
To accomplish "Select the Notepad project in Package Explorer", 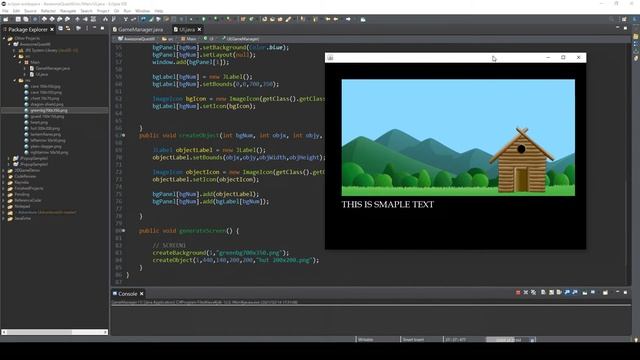I will [x=22, y=206].
